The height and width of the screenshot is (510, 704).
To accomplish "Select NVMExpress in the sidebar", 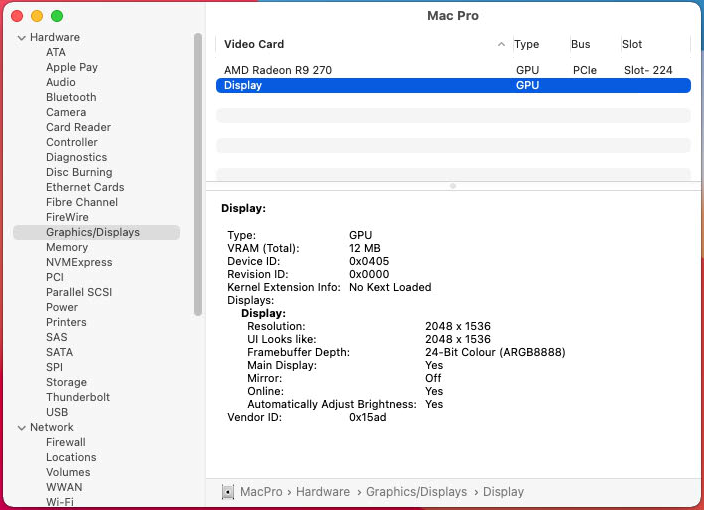I will tap(79, 262).
